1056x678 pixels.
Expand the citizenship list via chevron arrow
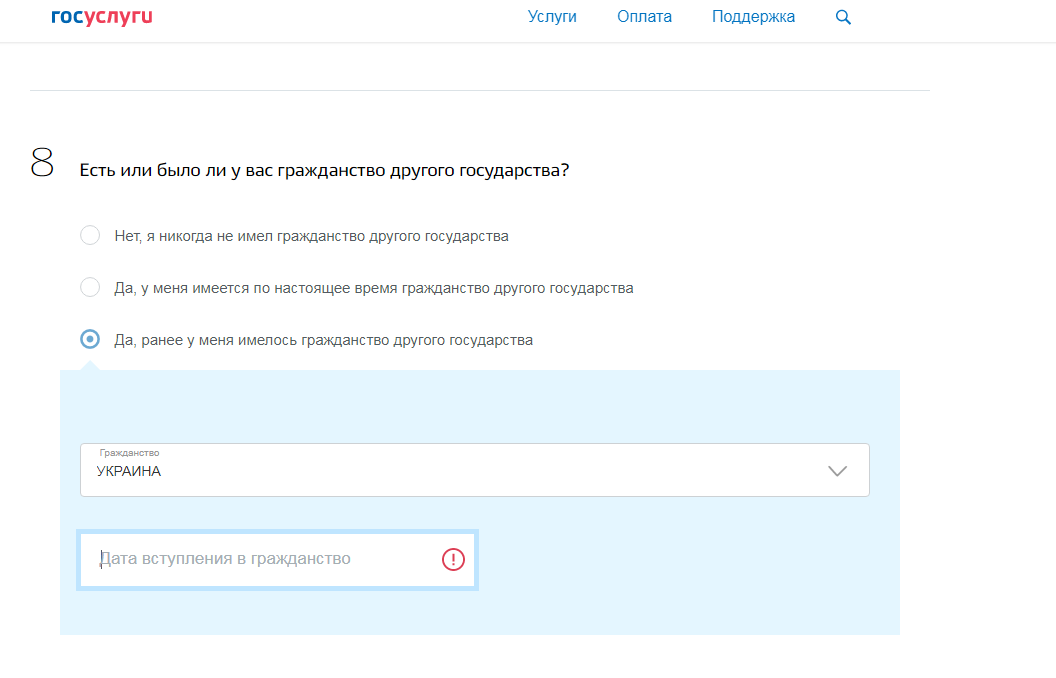click(837, 471)
